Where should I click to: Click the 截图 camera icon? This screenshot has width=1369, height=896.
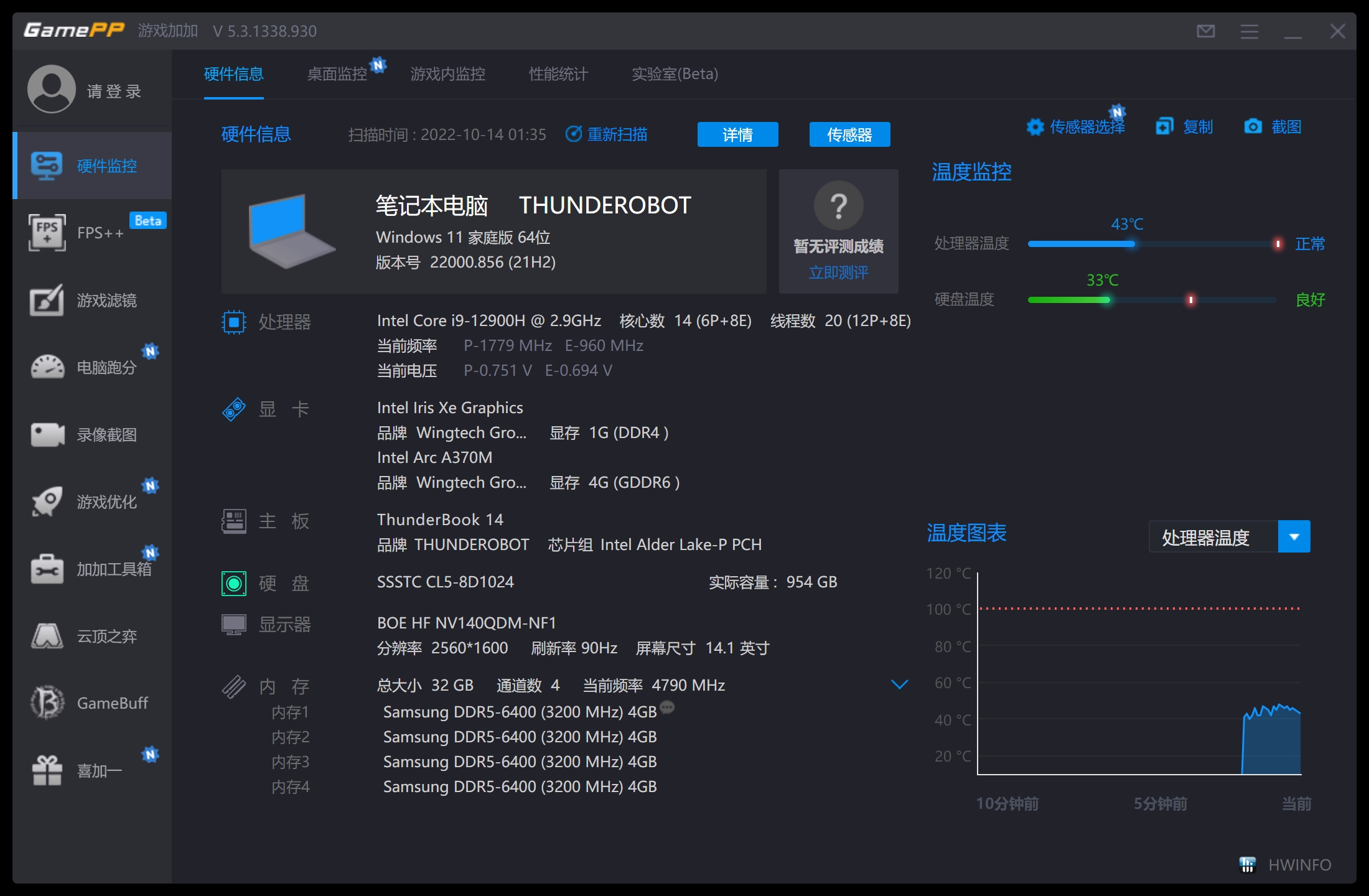(x=1253, y=126)
